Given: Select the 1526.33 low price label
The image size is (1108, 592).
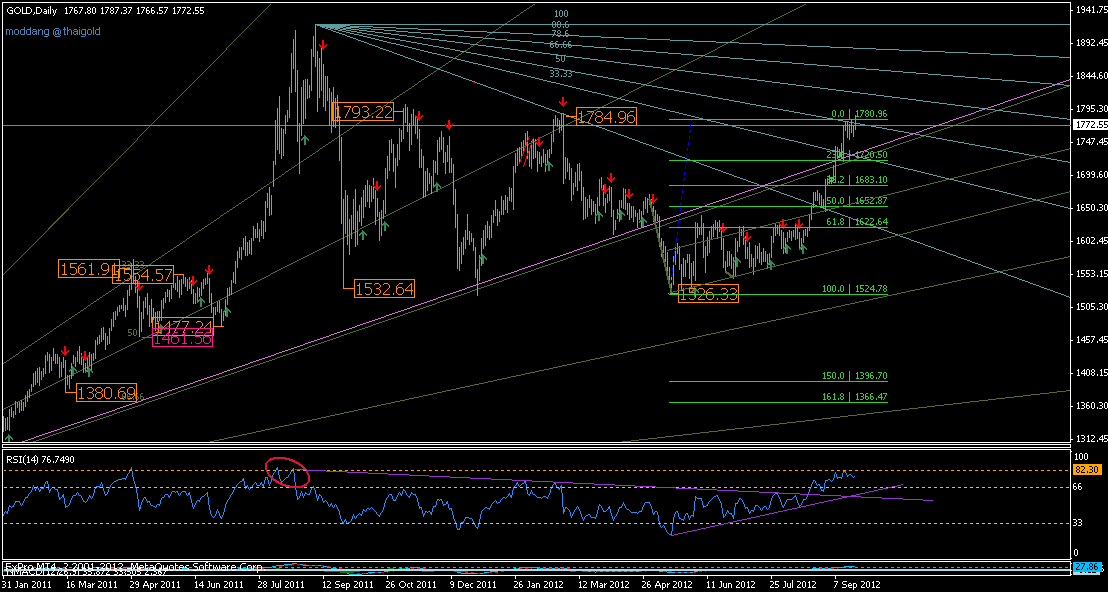Looking at the screenshot, I should (x=708, y=294).
